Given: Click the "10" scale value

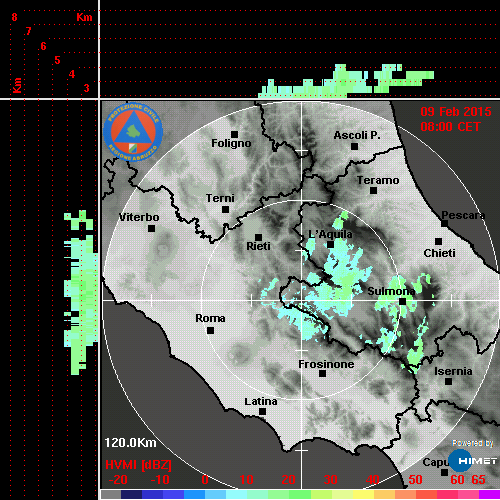Looking at the screenshot, I should (247, 480).
